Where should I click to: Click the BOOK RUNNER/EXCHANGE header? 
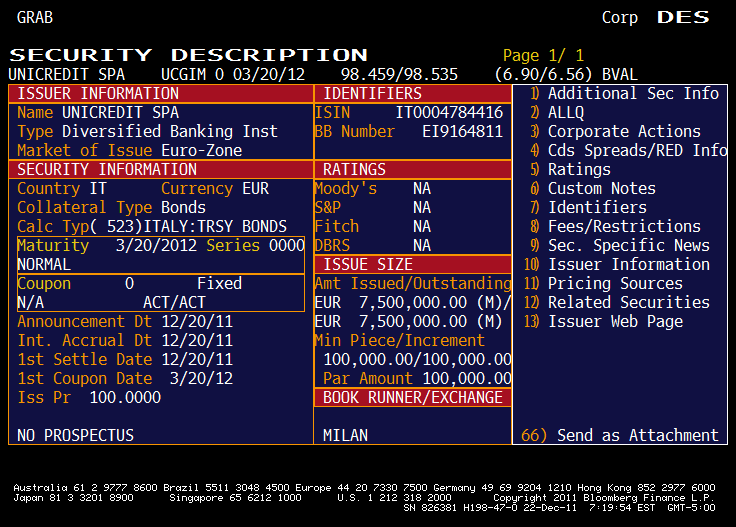(413, 397)
